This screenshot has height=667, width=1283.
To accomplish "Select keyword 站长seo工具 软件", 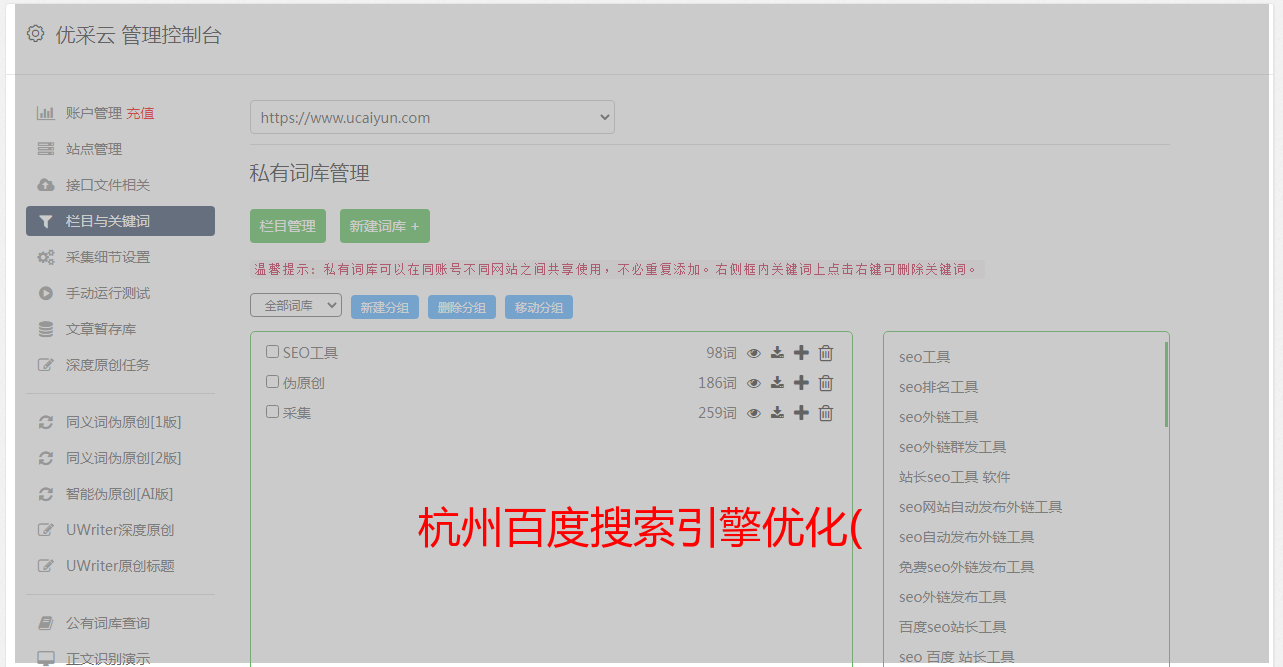I will pos(954,477).
